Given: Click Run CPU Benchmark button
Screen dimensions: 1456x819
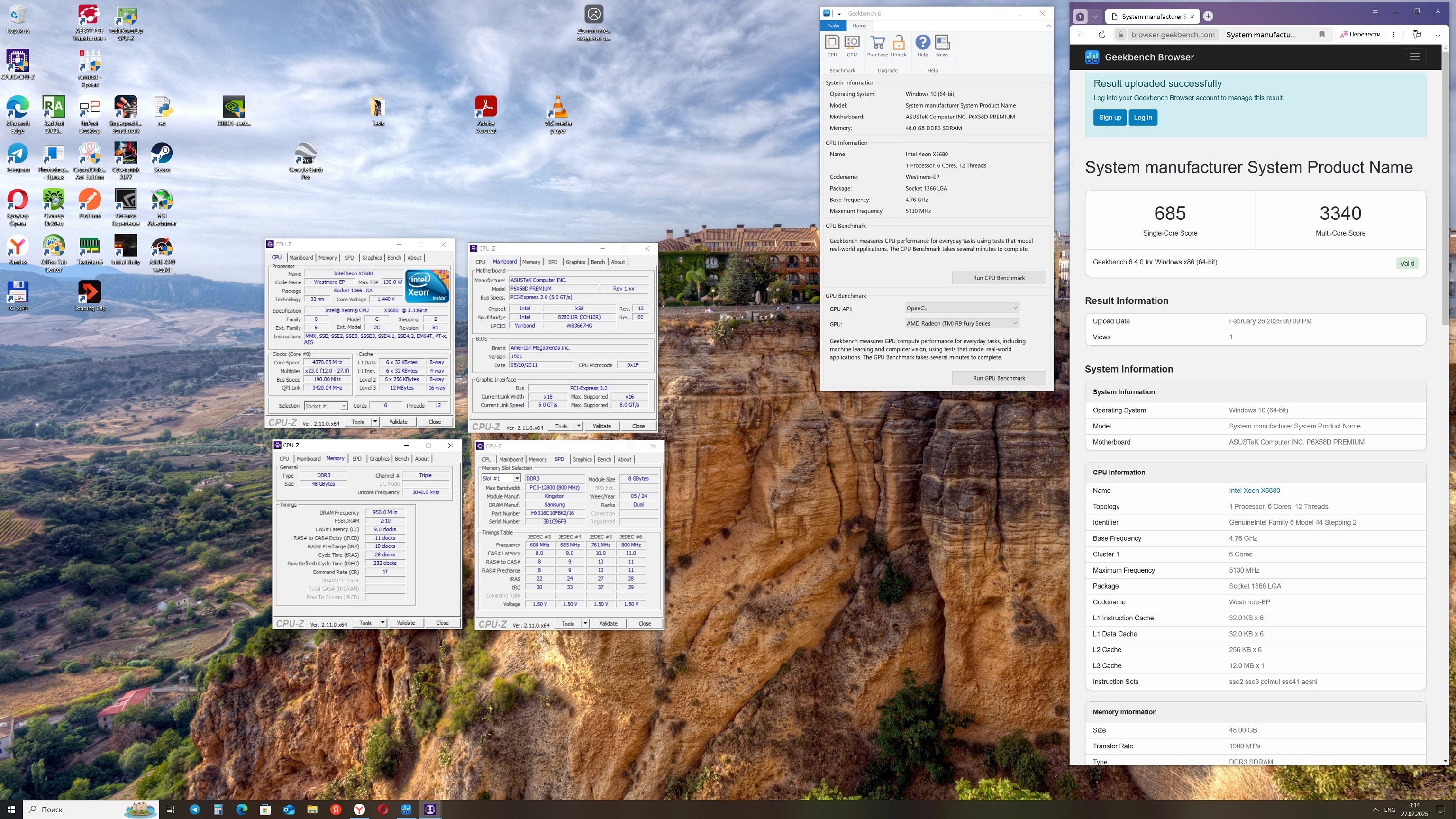Looking at the screenshot, I should tap(999, 278).
